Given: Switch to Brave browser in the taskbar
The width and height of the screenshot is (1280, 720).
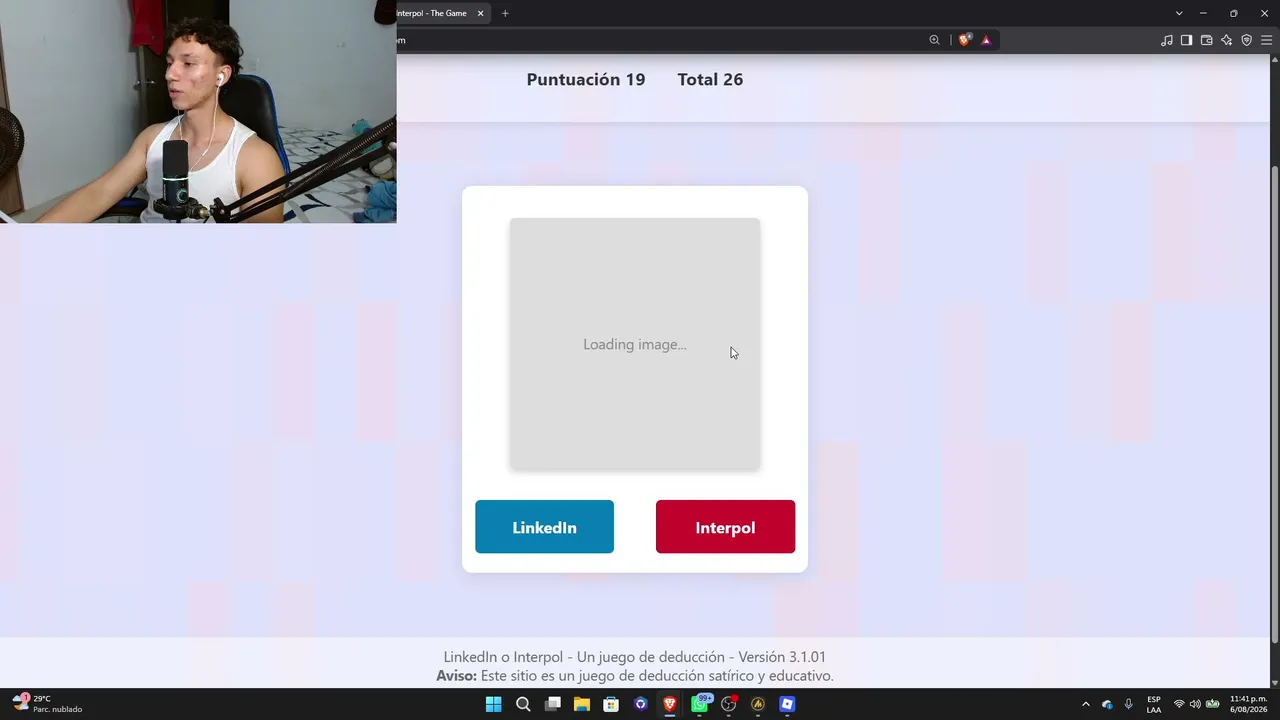Looking at the screenshot, I should click(670, 704).
